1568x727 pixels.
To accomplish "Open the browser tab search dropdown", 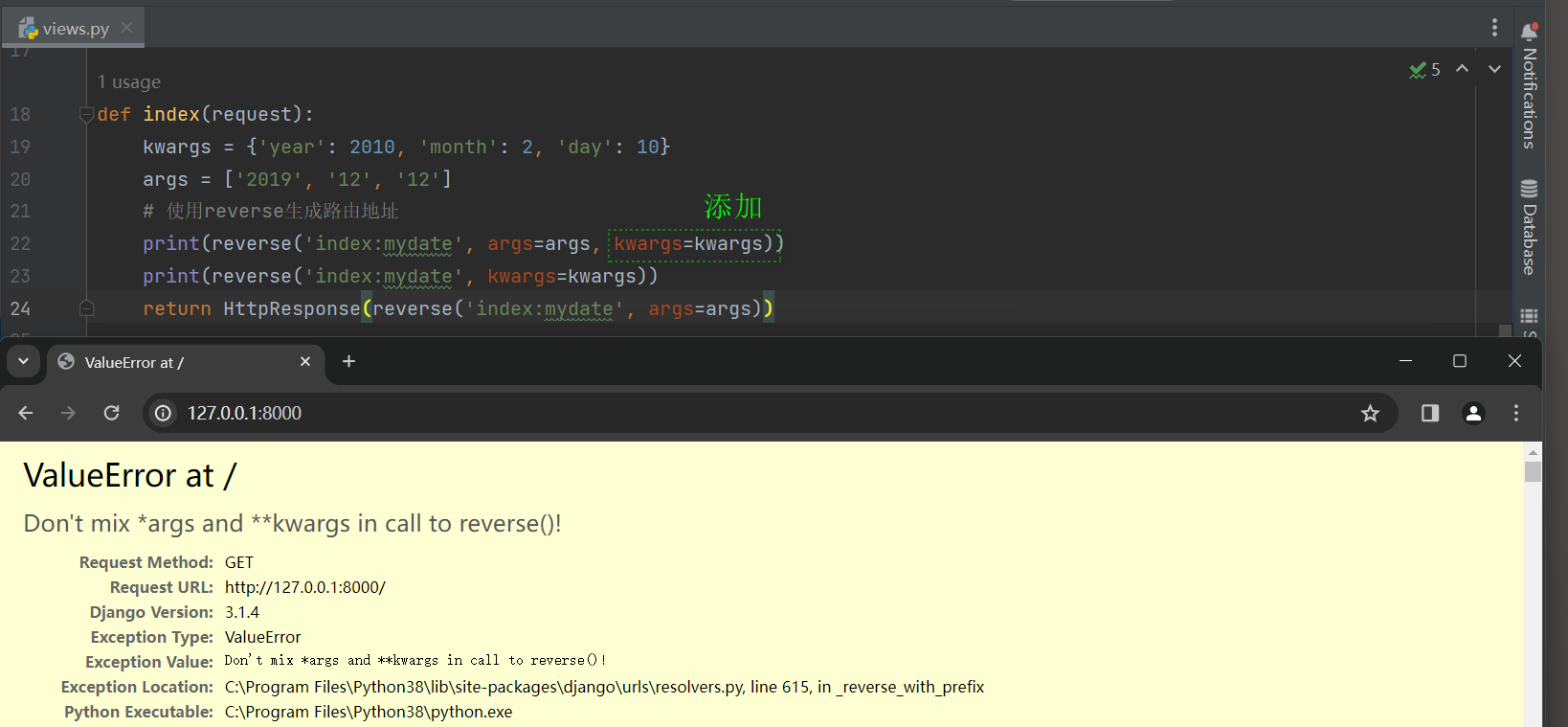I will (23, 361).
